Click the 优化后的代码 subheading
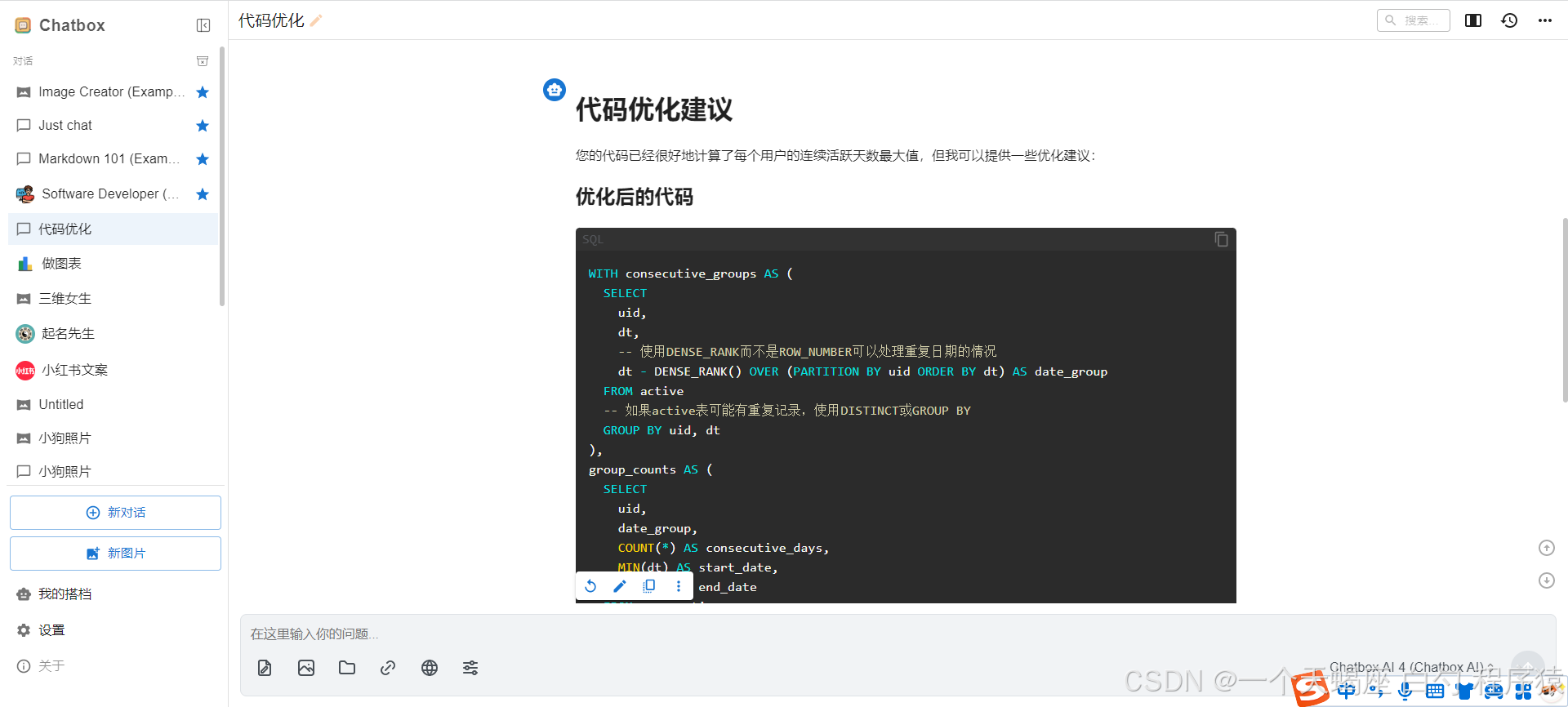This screenshot has width=1568, height=707. 635,197
